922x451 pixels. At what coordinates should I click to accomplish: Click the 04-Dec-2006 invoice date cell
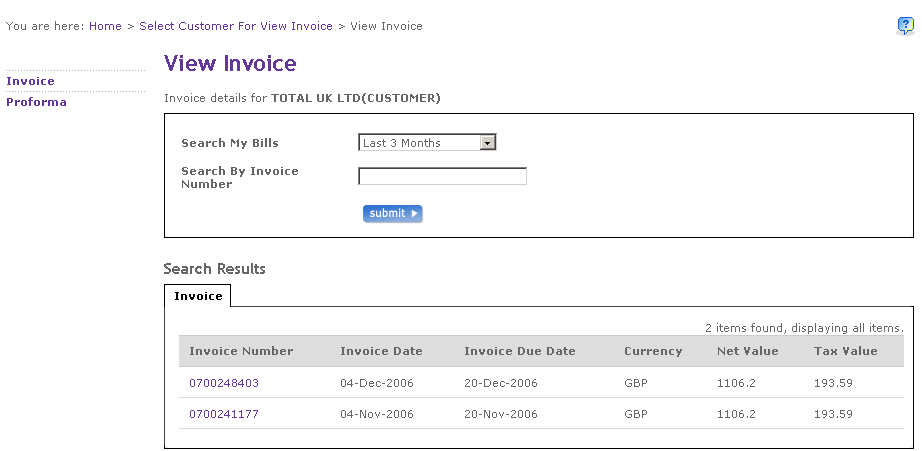[377, 383]
